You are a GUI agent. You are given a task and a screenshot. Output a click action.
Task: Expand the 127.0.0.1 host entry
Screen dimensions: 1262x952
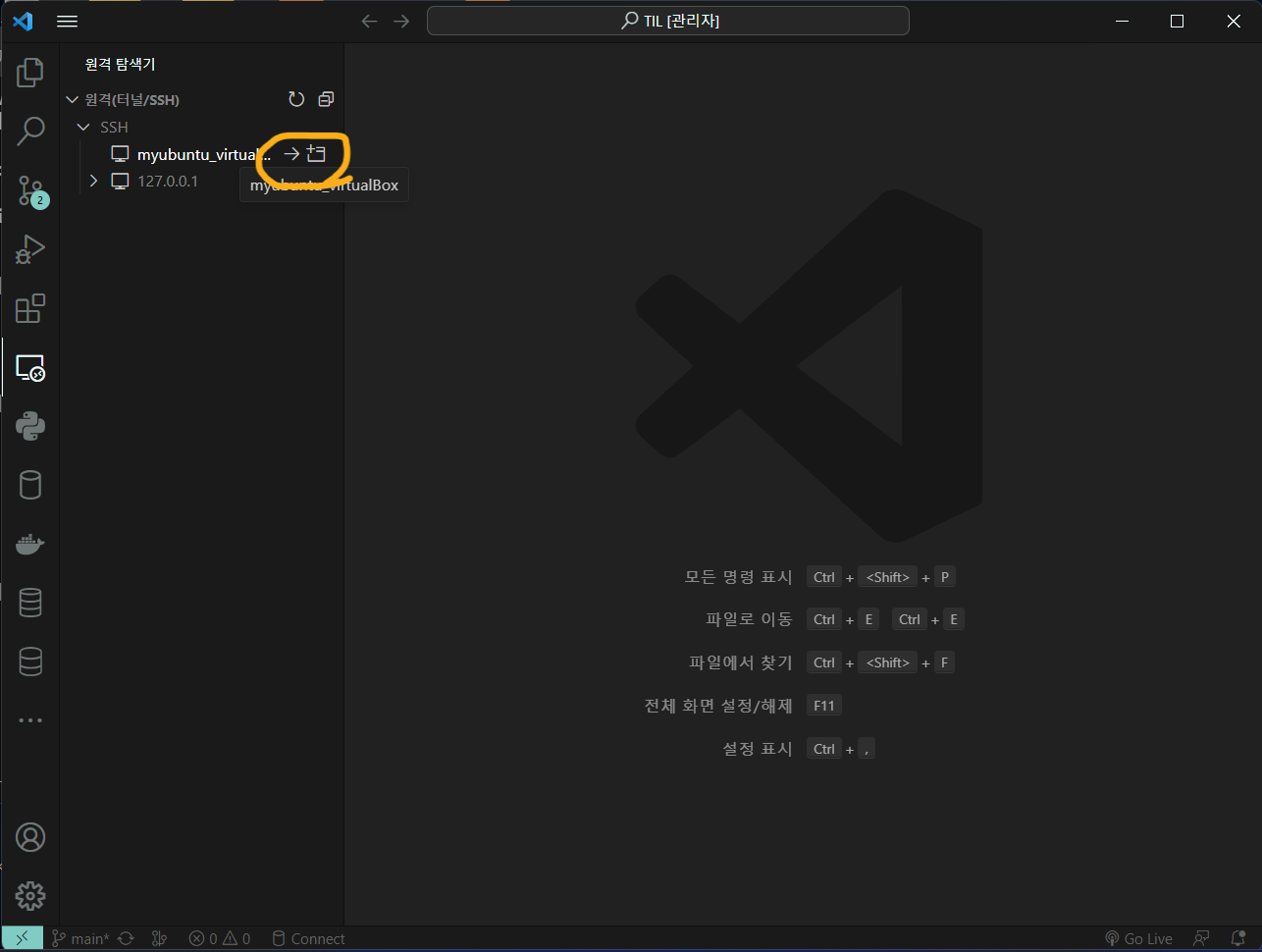click(x=94, y=181)
